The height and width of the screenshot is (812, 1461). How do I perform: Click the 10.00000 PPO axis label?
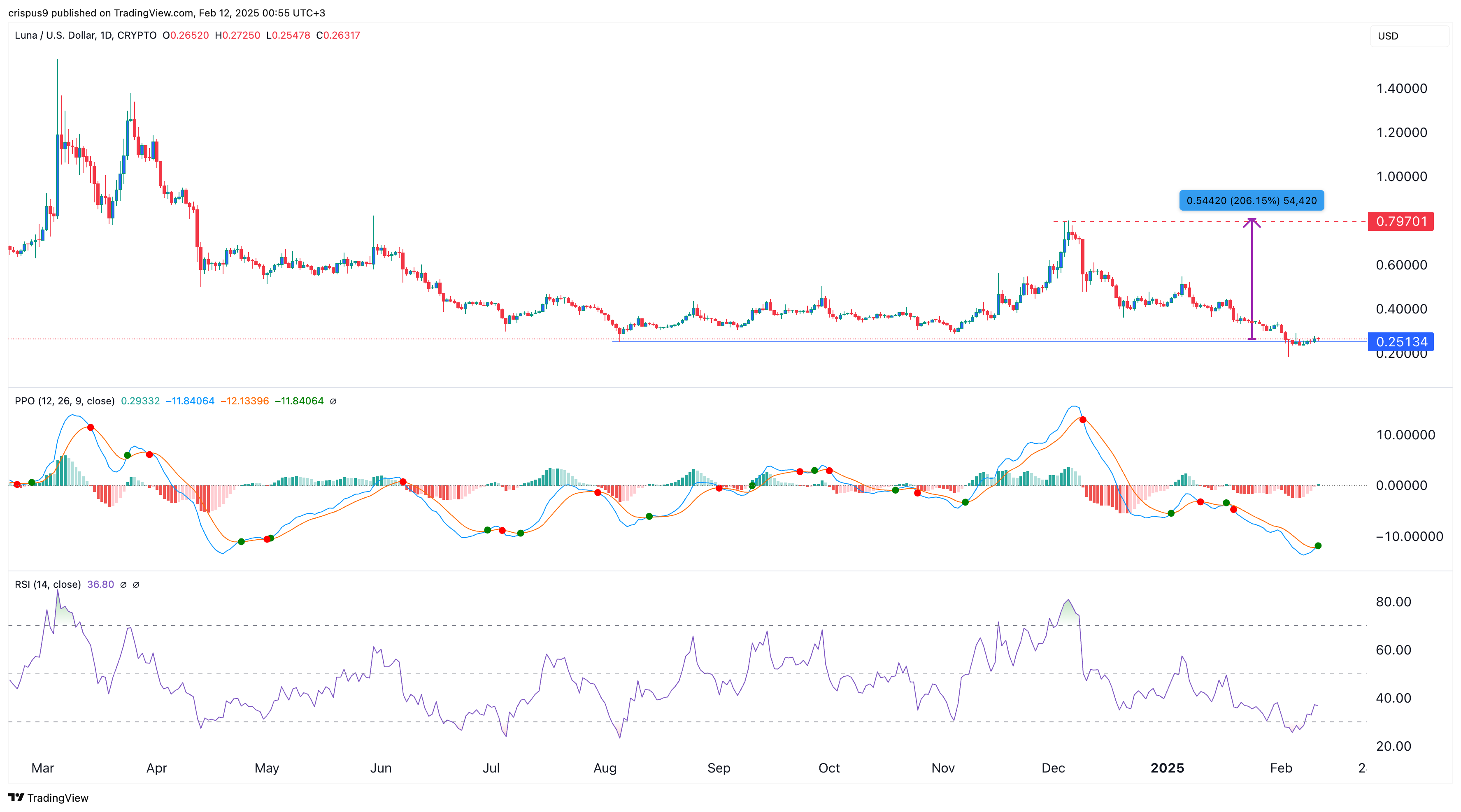point(1405,435)
